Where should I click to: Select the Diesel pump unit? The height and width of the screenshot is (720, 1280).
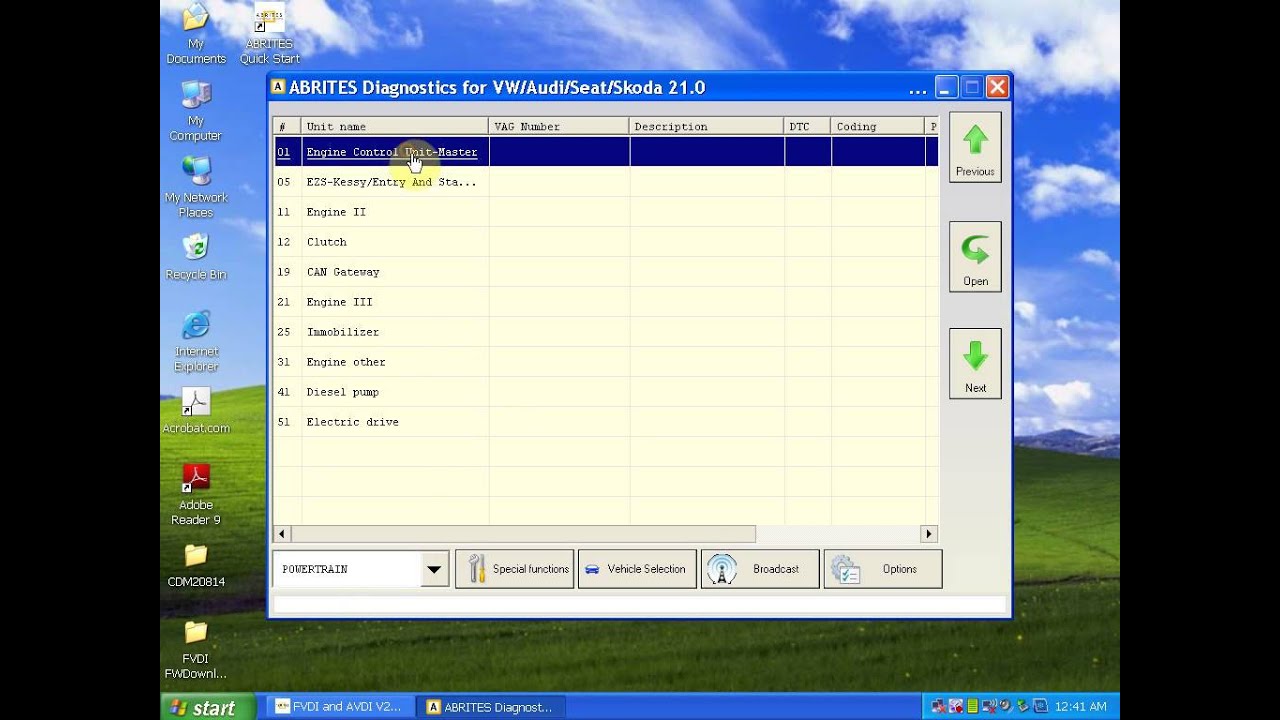tap(605, 392)
